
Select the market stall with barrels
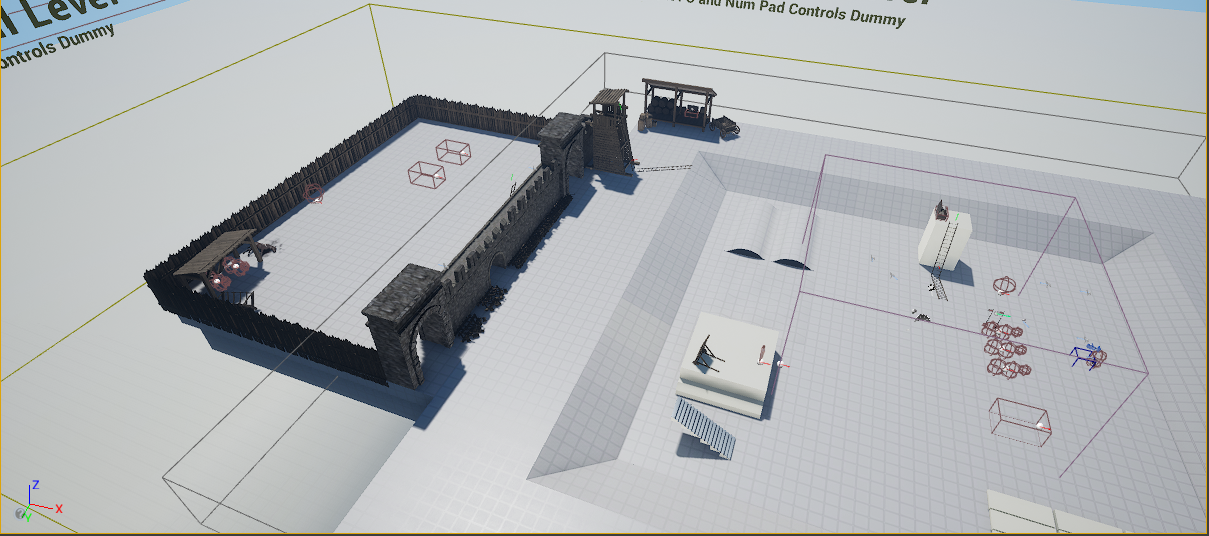click(x=678, y=103)
